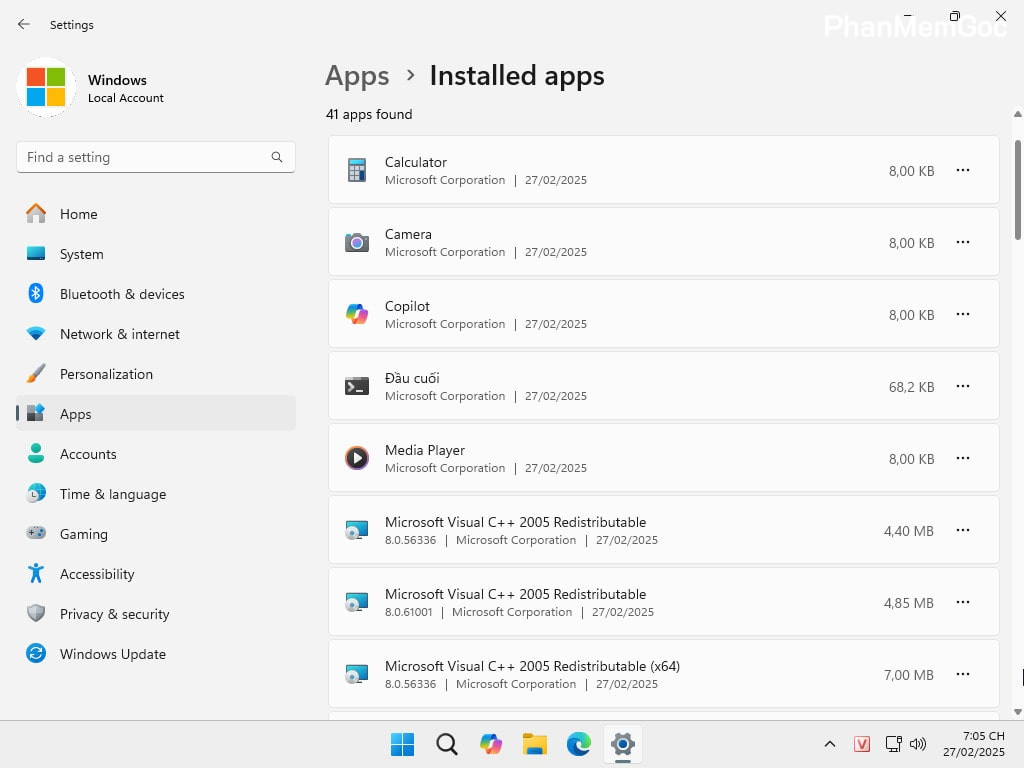The height and width of the screenshot is (768, 1024).
Task: Click the Apps breadcrumb link
Action: pos(356,75)
